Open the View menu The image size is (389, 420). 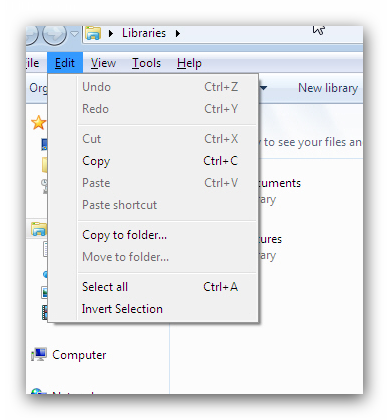[x=103, y=63]
